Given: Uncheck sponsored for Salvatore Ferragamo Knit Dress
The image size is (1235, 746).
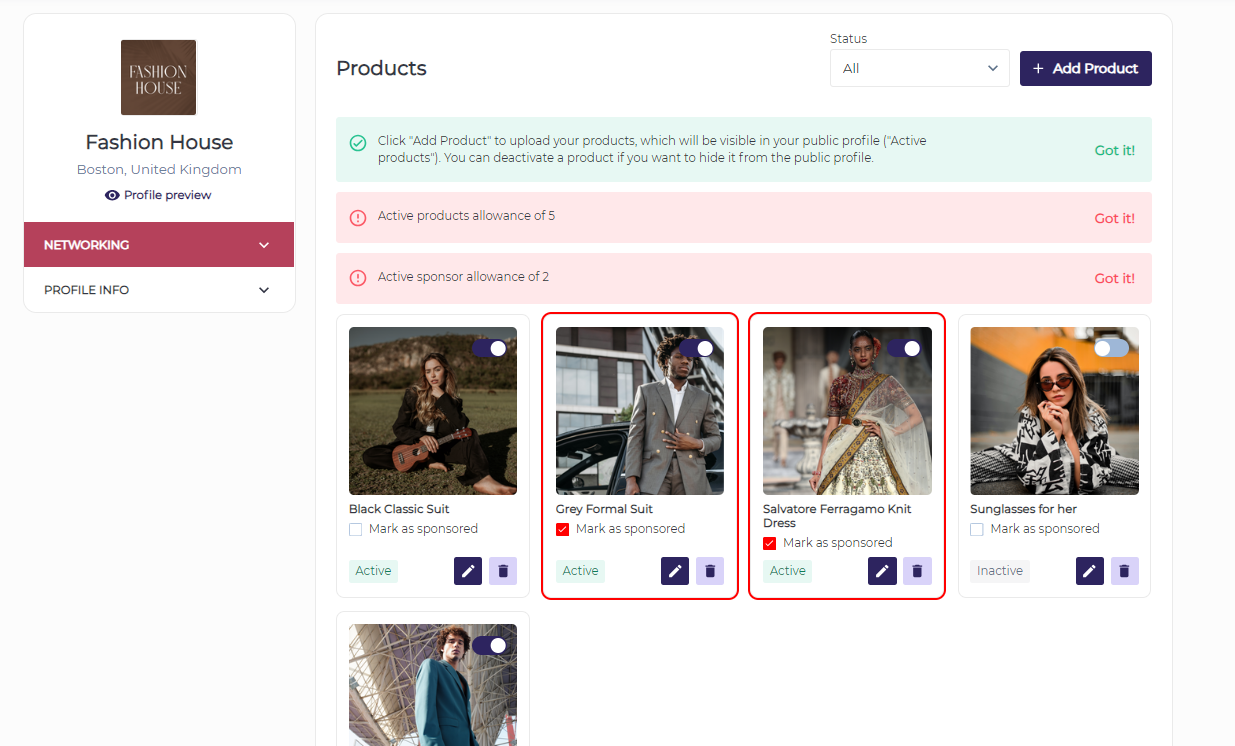Looking at the screenshot, I should (x=770, y=543).
